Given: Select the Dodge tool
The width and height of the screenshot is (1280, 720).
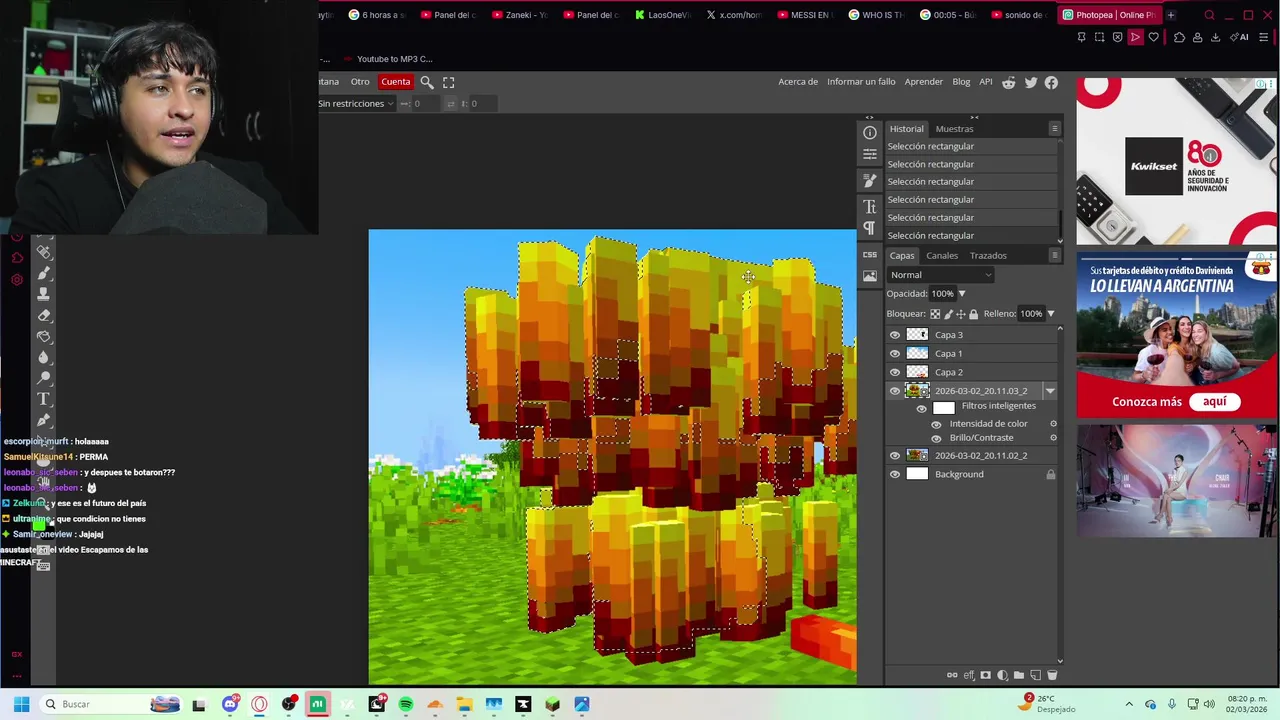Looking at the screenshot, I should click(x=44, y=378).
